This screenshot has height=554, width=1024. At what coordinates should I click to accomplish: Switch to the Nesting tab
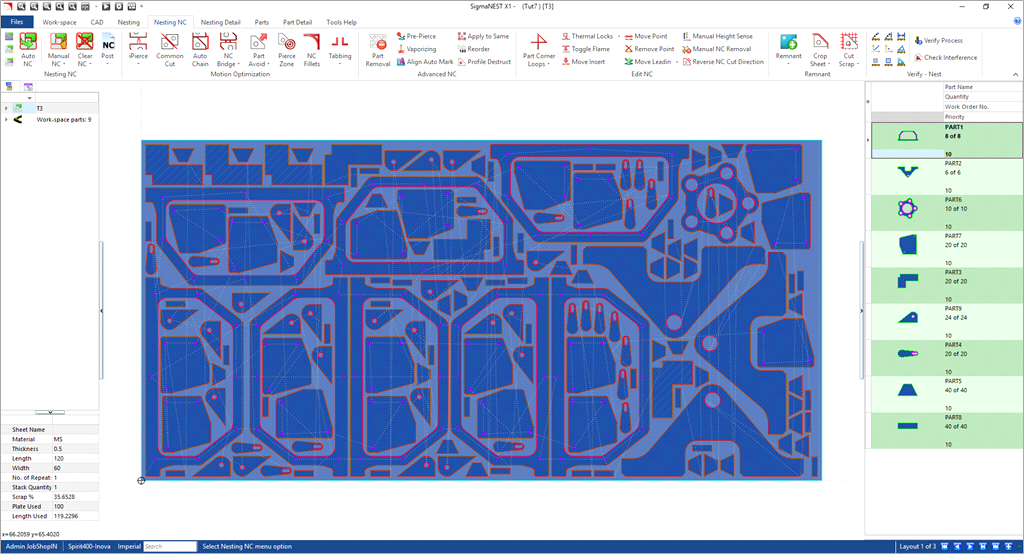[129, 22]
